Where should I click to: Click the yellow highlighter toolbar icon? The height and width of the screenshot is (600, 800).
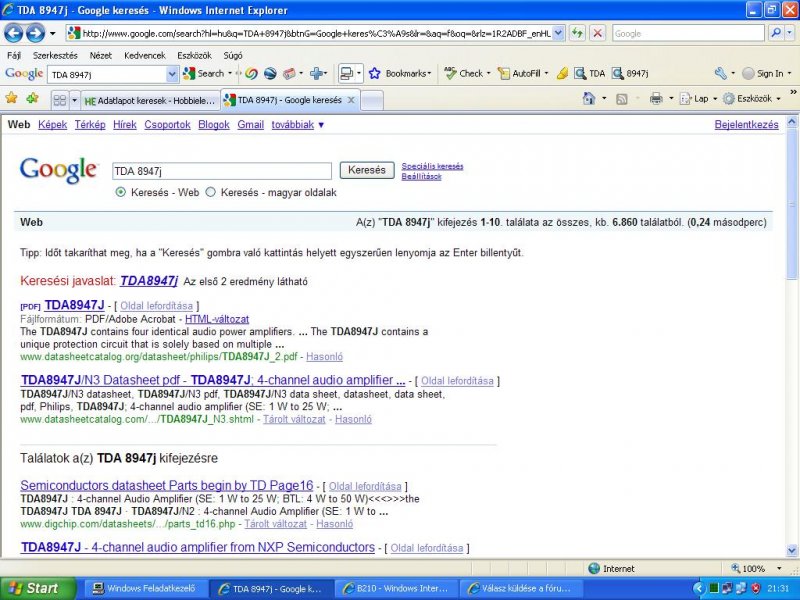[x=562, y=74]
